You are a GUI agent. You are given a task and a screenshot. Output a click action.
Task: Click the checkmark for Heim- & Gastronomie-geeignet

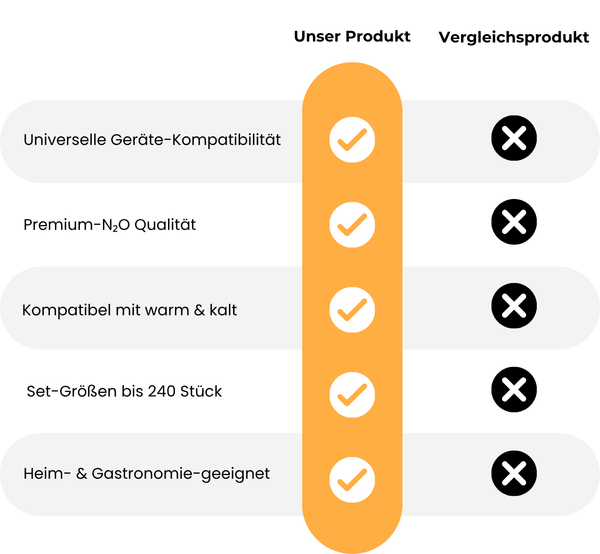pos(352,475)
